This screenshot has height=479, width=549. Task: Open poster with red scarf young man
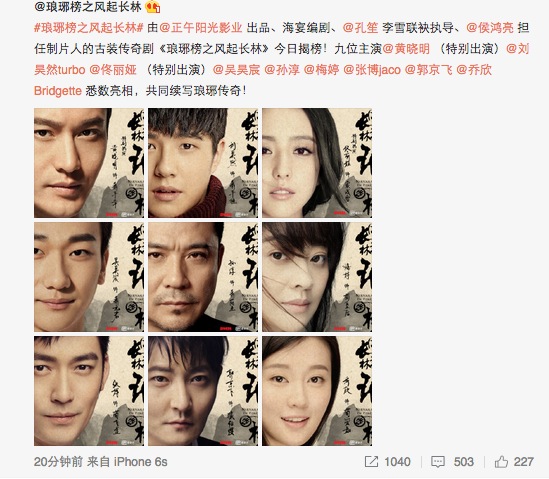click(x=203, y=163)
